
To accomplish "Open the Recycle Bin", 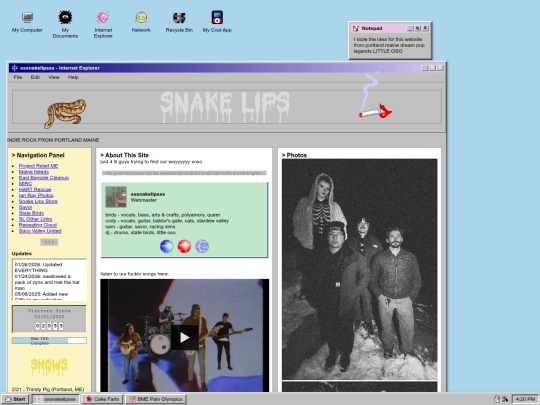I will tap(179, 22).
